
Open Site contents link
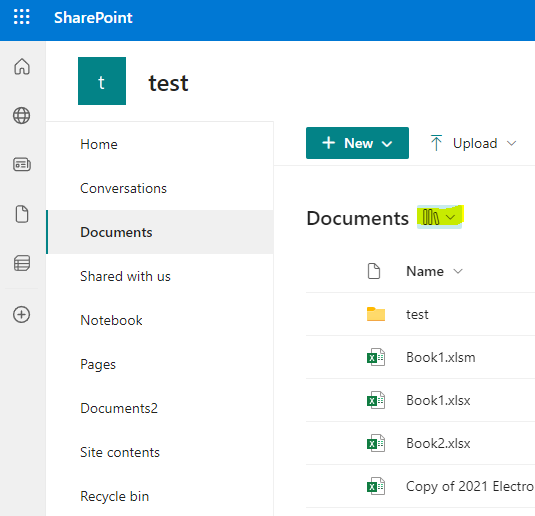click(120, 453)
